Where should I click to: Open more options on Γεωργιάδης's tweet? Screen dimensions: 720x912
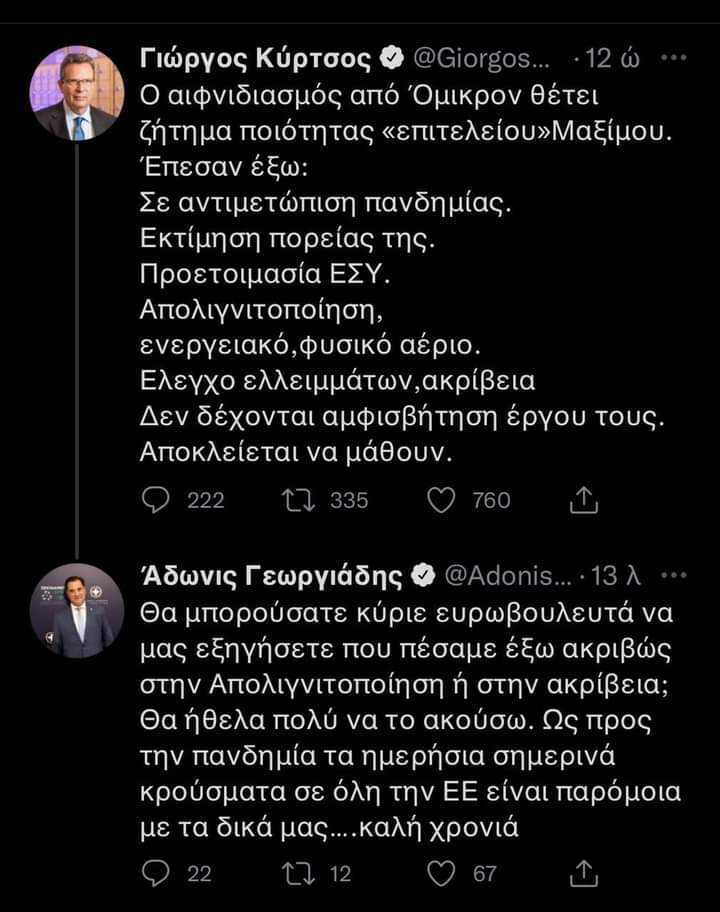pos(676,576)
